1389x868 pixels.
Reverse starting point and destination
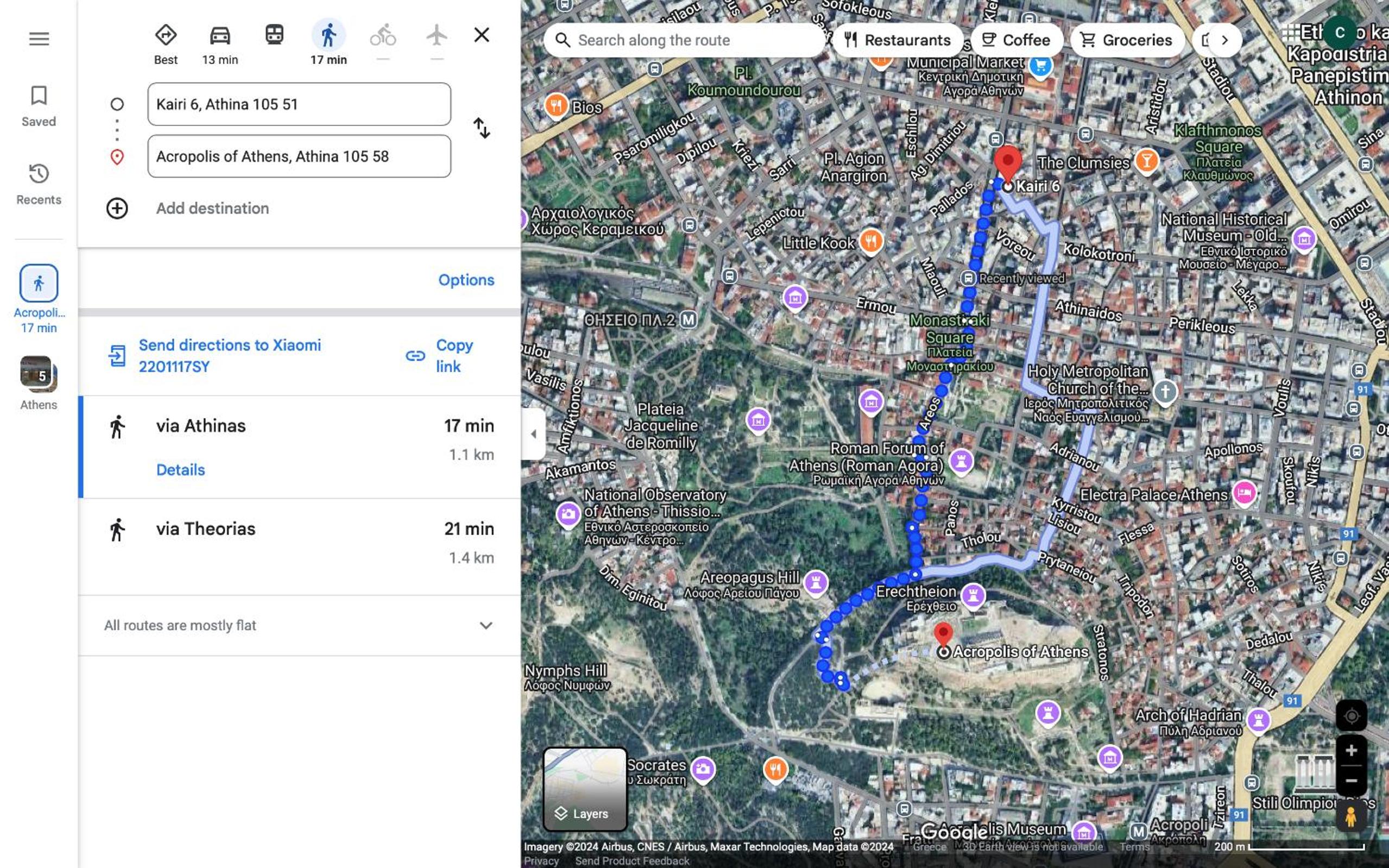coord(481,128)
